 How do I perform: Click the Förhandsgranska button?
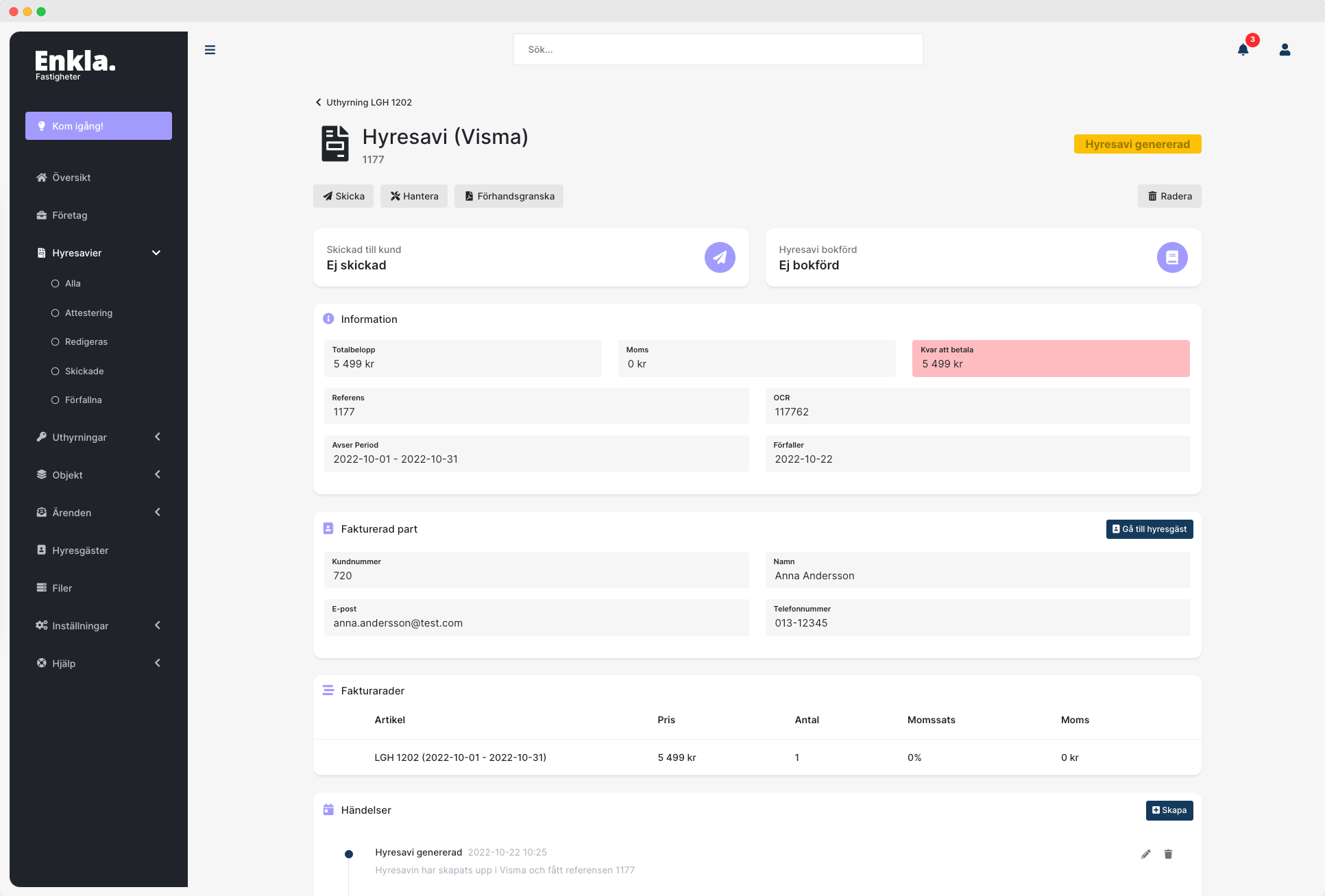coord(509,196)
